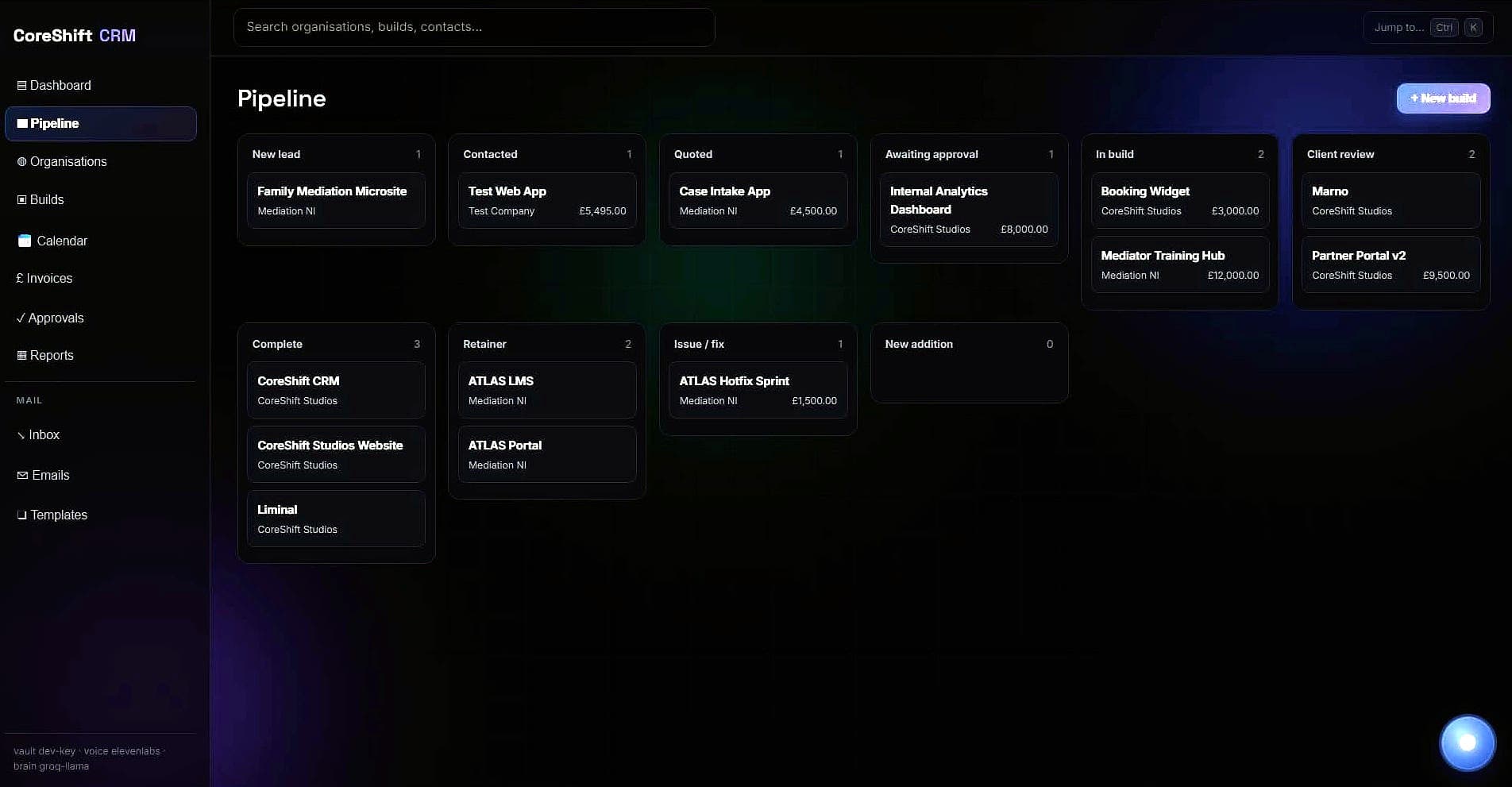Click the Dashboard icon in sidebar
The image size is (1512, 787).
21,86
